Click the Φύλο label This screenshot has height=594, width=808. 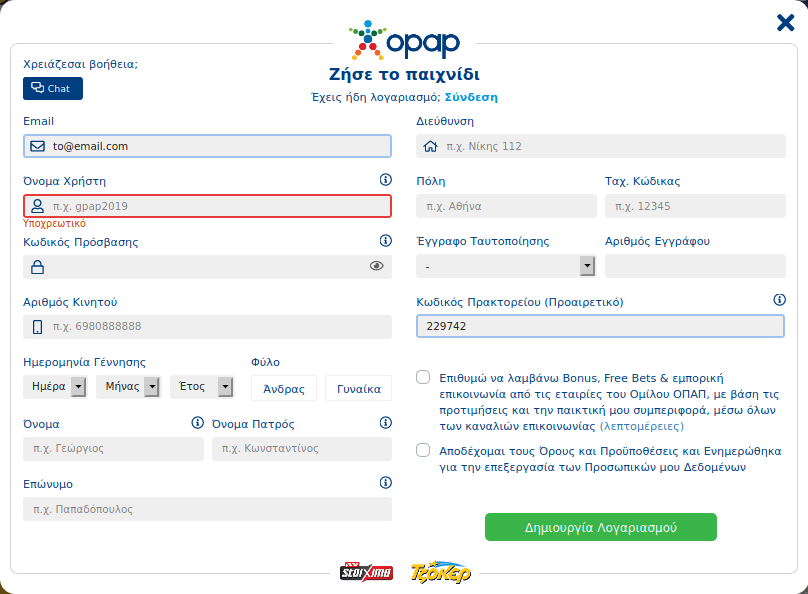[265, 362]
